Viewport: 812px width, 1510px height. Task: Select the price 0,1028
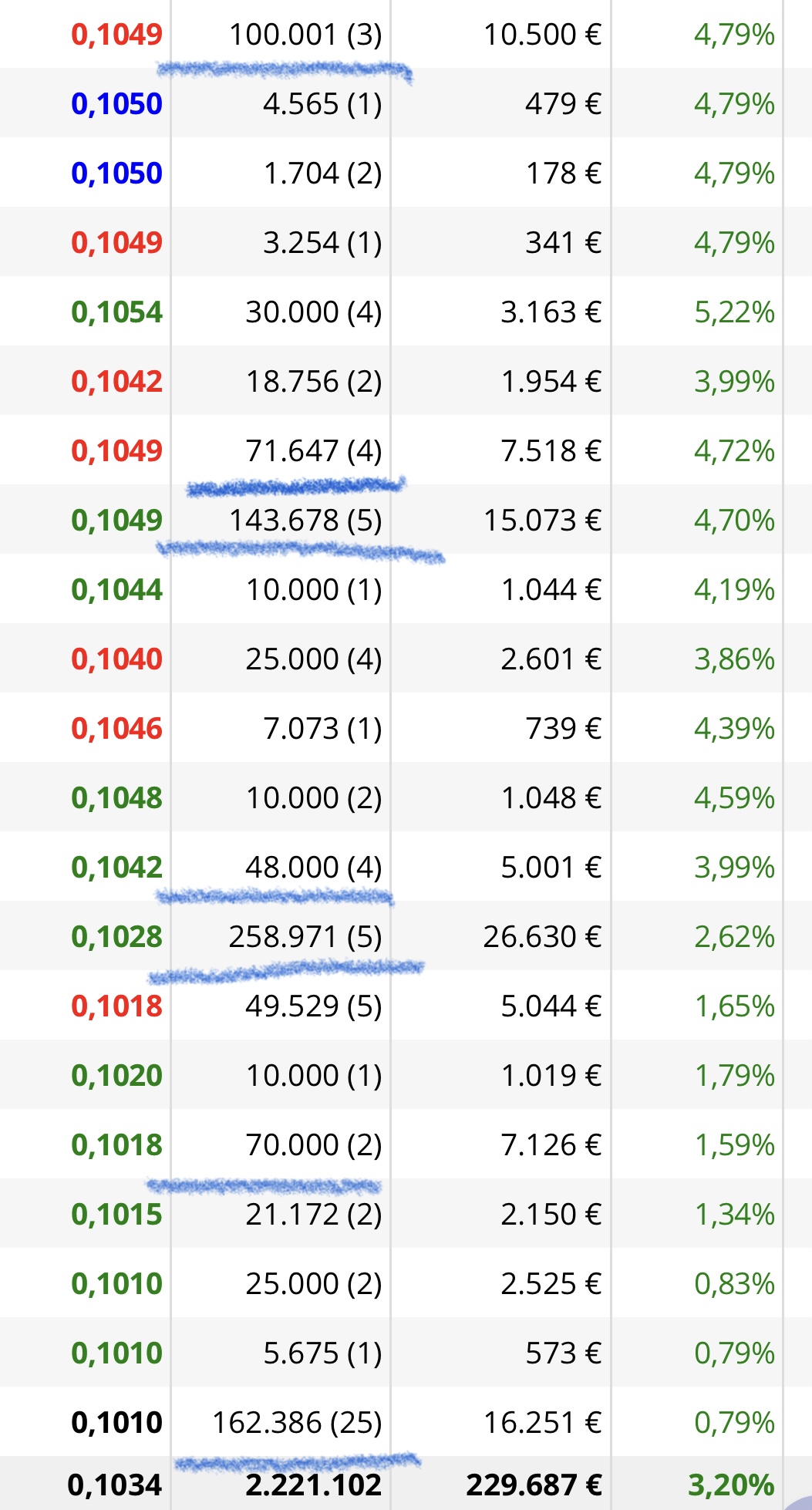pyautogui.click(x=116, y=937)
